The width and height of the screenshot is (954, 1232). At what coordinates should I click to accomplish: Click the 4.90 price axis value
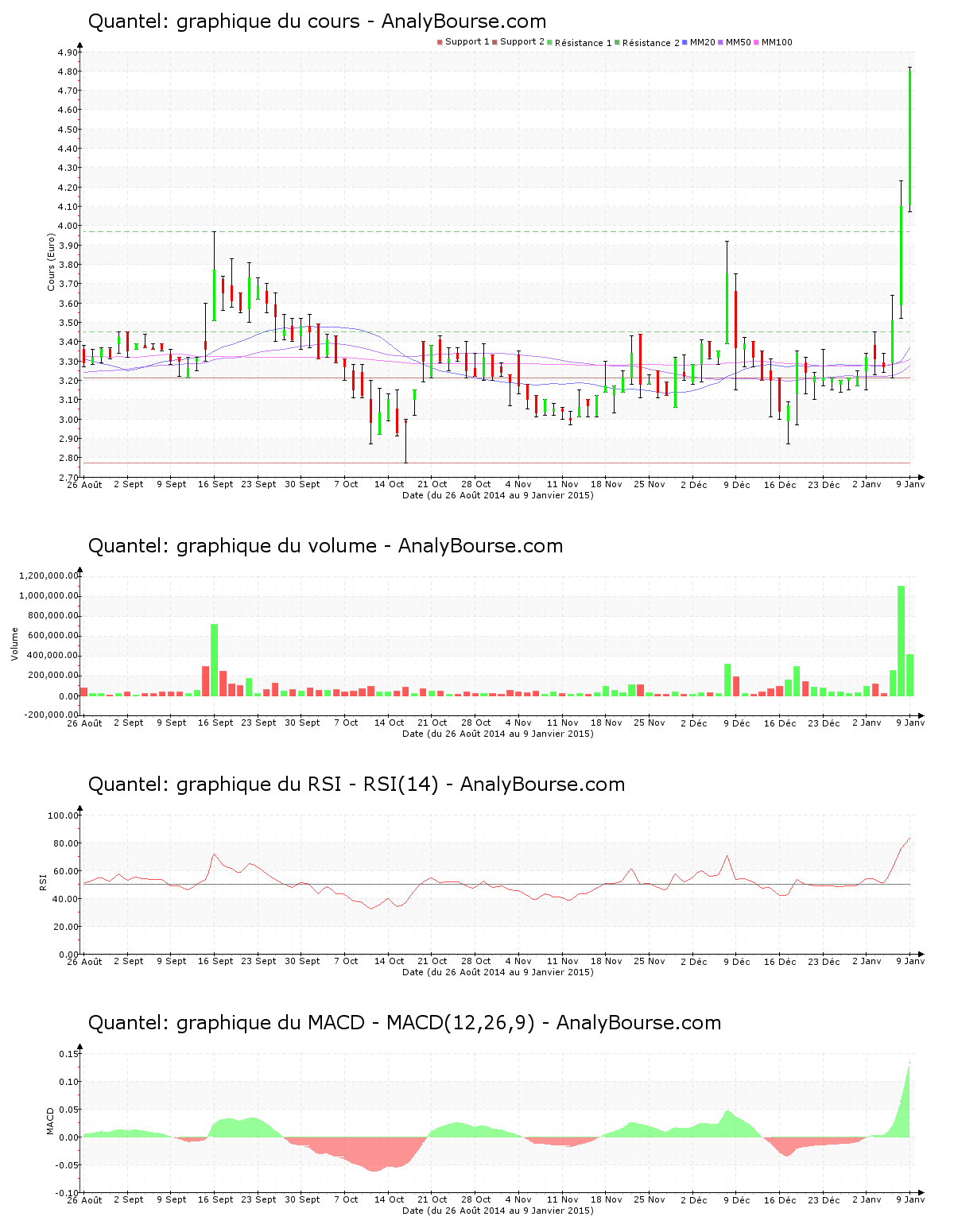68,52
